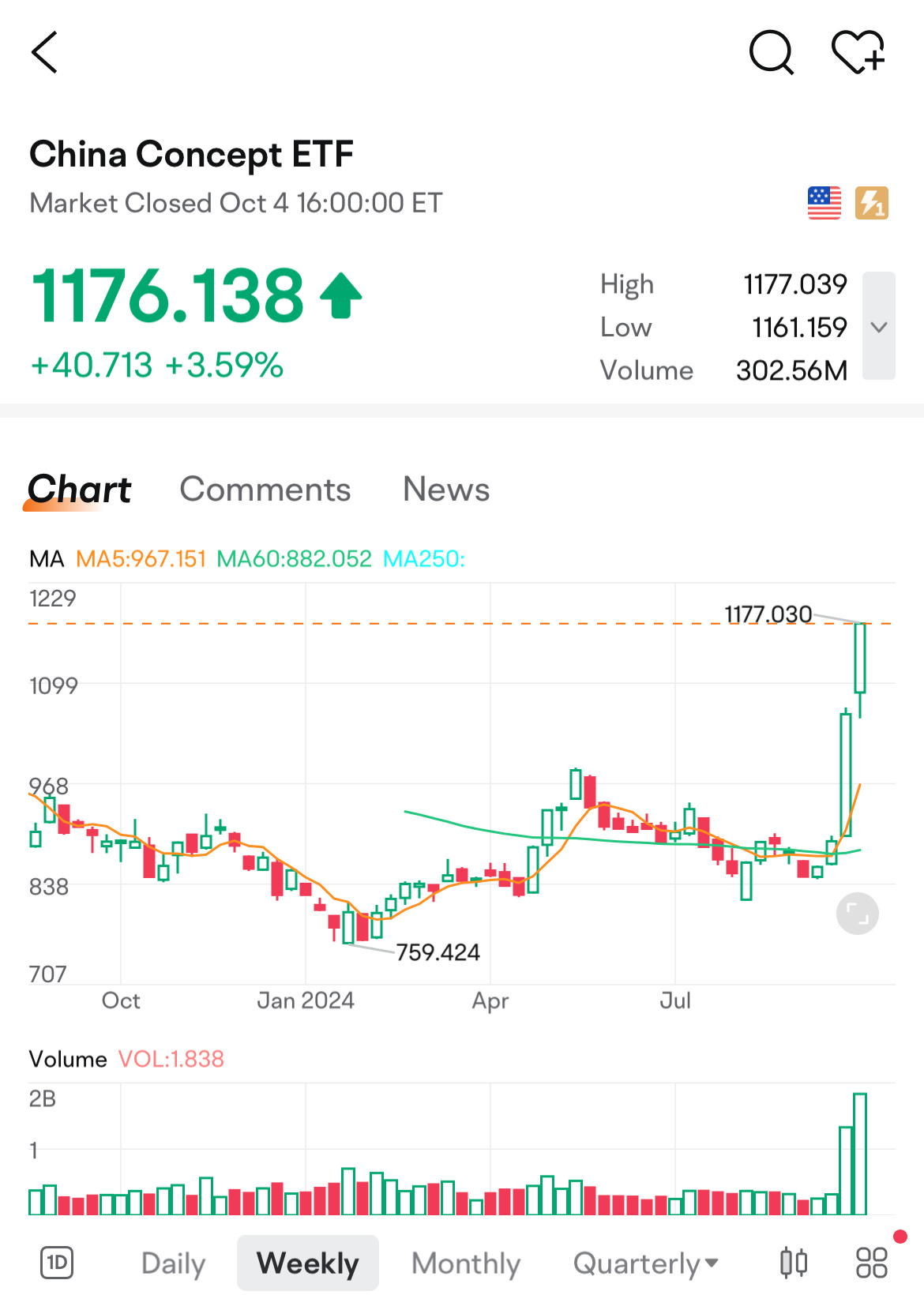Image resolution: width=924 pixels, height=1310 pixels.
Task: Tap the 1099 price axis label
Action: tap(54, 685)
